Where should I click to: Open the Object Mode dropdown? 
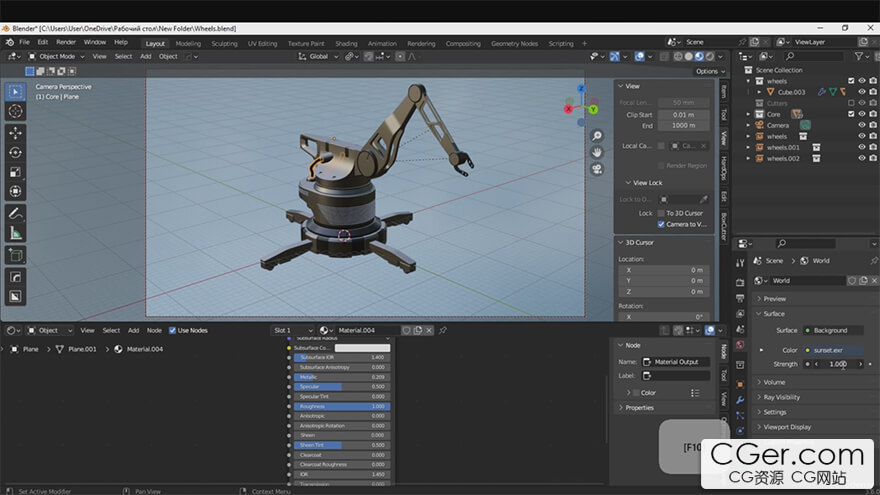(x=55, y=56)
